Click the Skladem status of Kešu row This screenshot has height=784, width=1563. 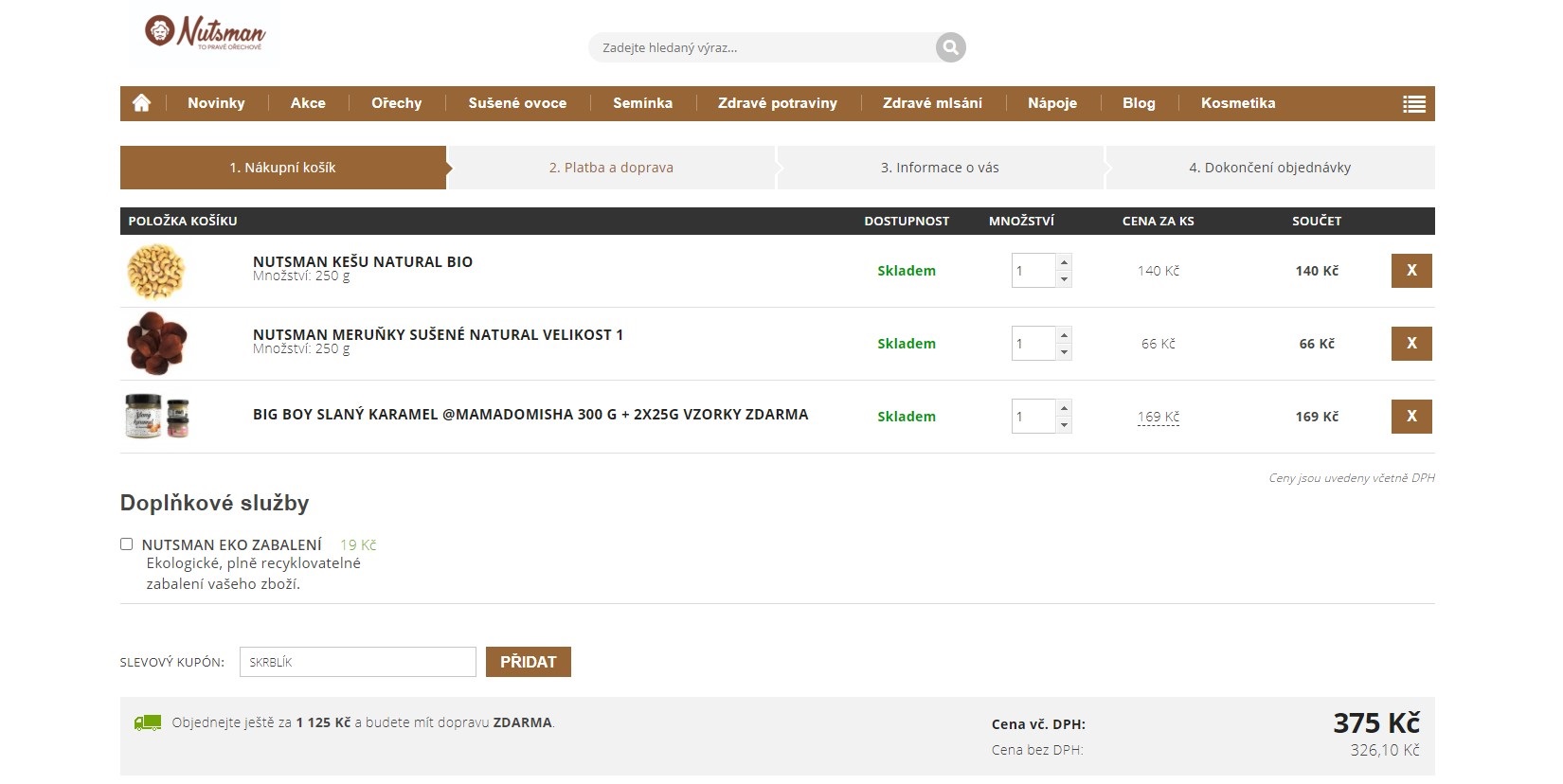[x=907, y=271]
